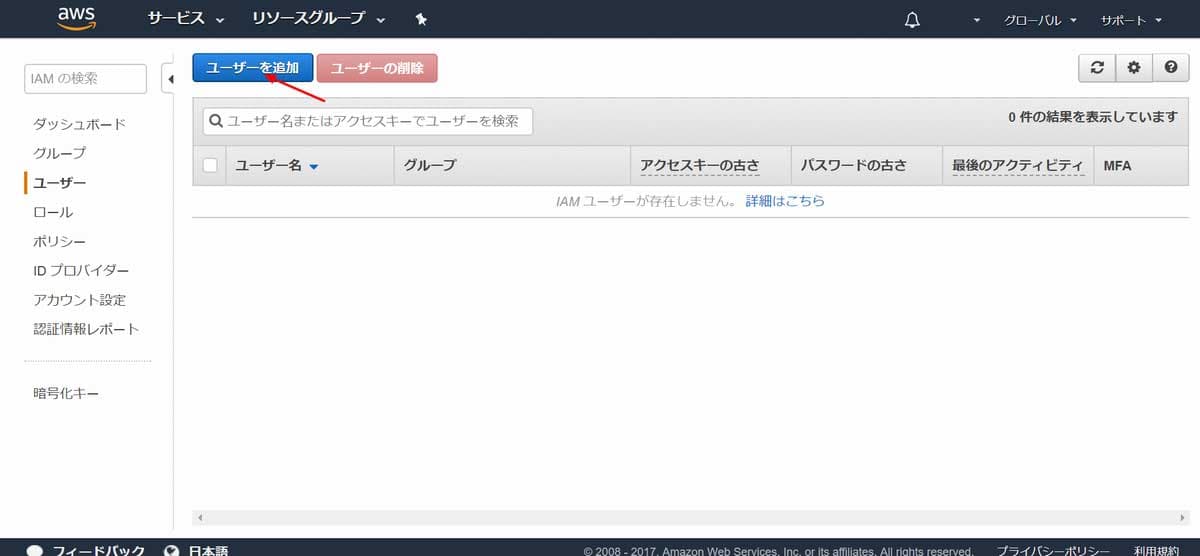
Task: Open the table settings gear icon
Action: 1133,67
